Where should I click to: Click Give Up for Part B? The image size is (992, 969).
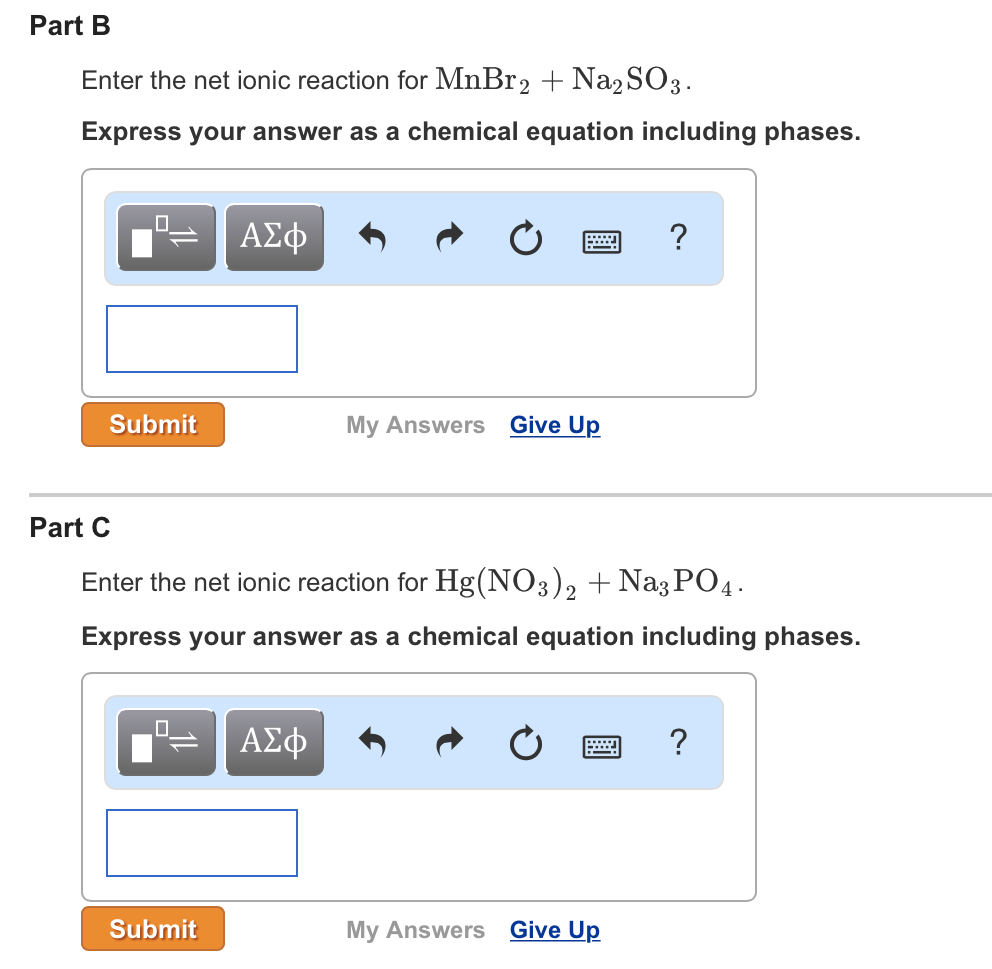(x=554, y=425)
